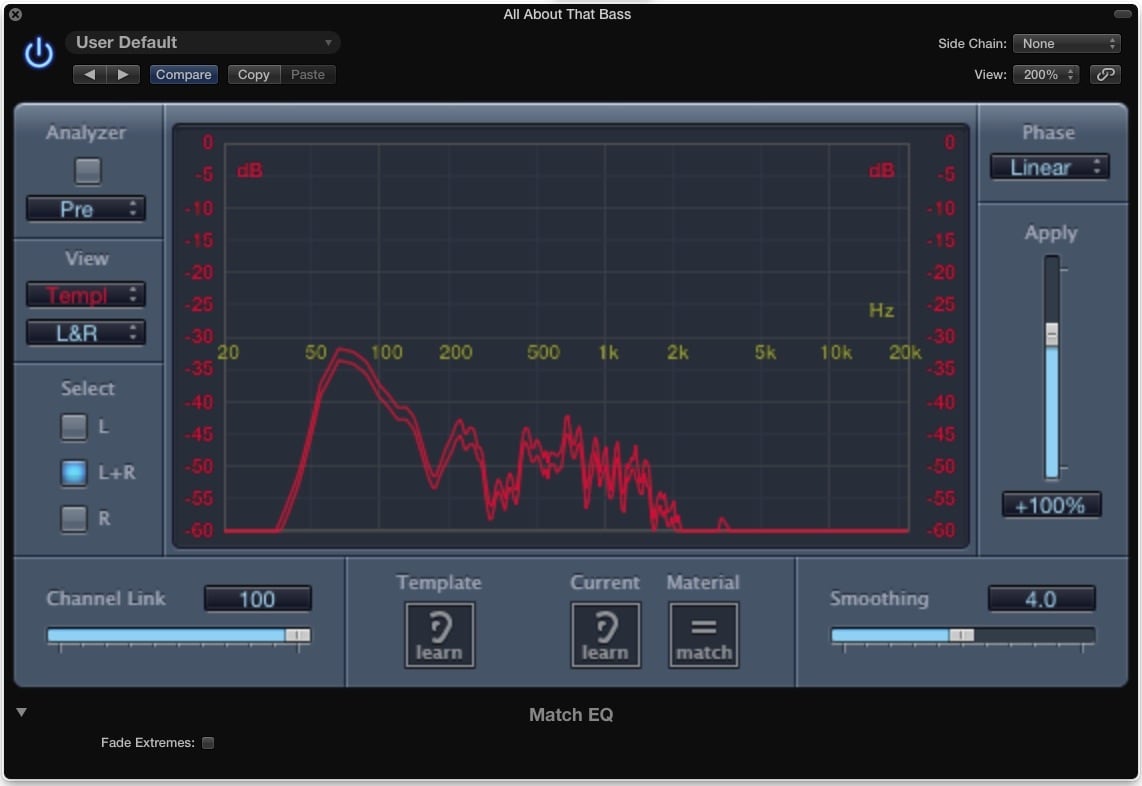Click the Template learn ear button
This screenshot has height=786, width=1142.
pyautogui.click(x=439, y=635)
